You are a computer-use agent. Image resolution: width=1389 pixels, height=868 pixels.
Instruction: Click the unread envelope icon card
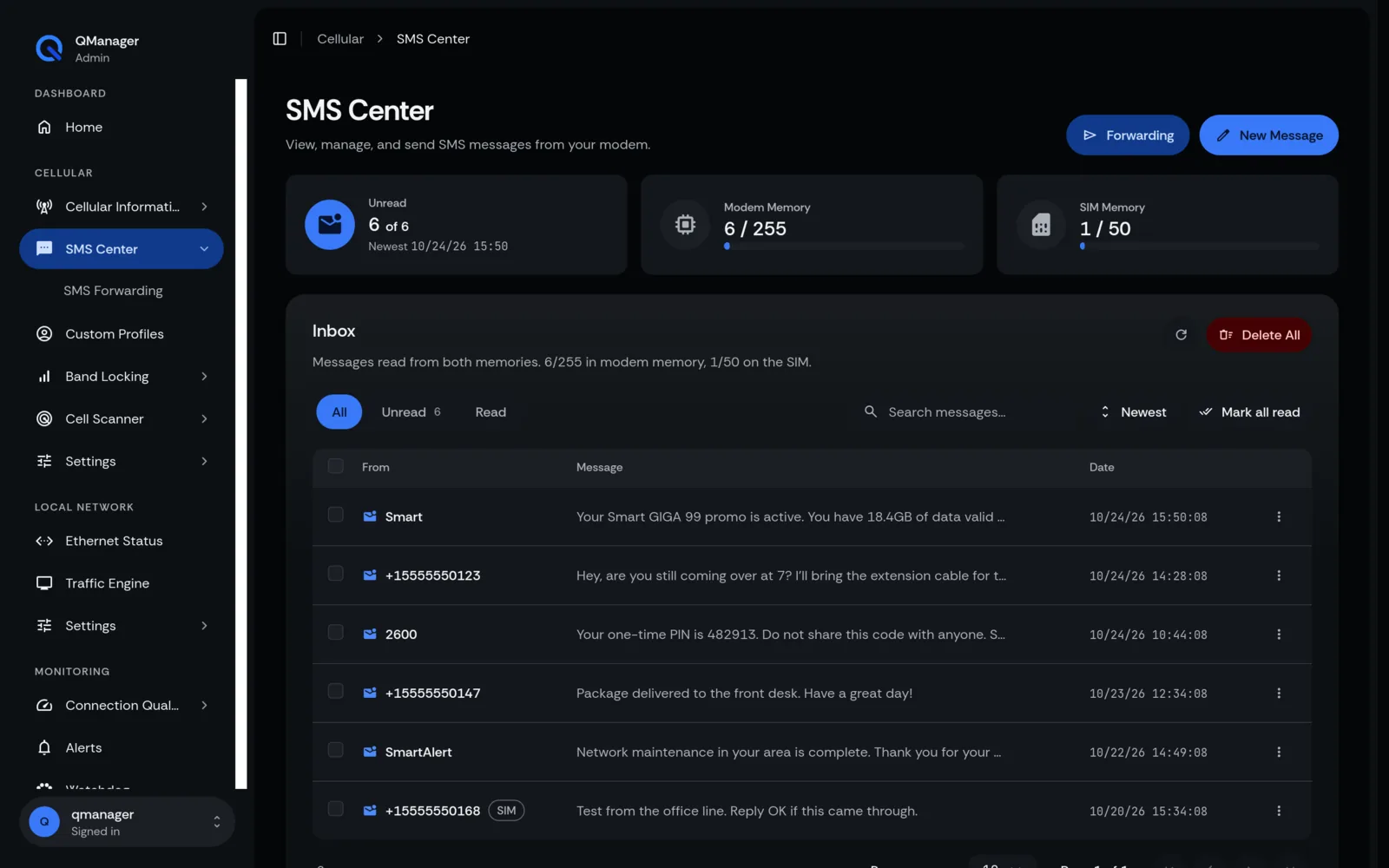coord(330,225)
